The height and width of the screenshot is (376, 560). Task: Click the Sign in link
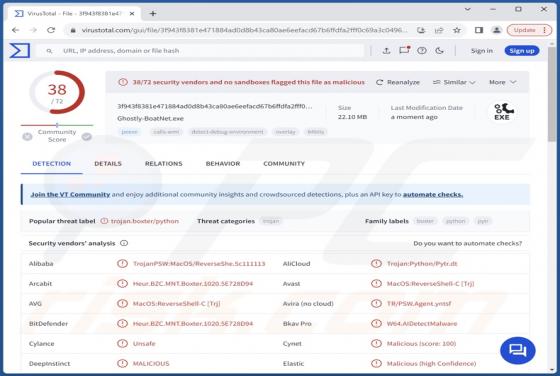pyautogui.click(x=481, y=51)
